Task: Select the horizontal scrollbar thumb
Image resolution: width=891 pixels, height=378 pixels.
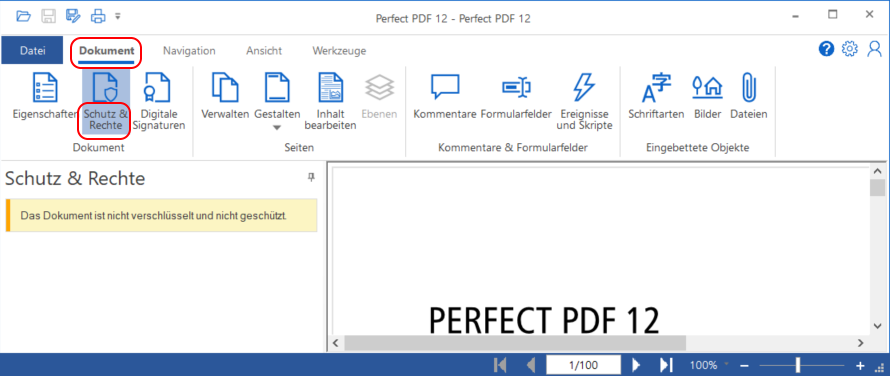Action: (515, 343)
